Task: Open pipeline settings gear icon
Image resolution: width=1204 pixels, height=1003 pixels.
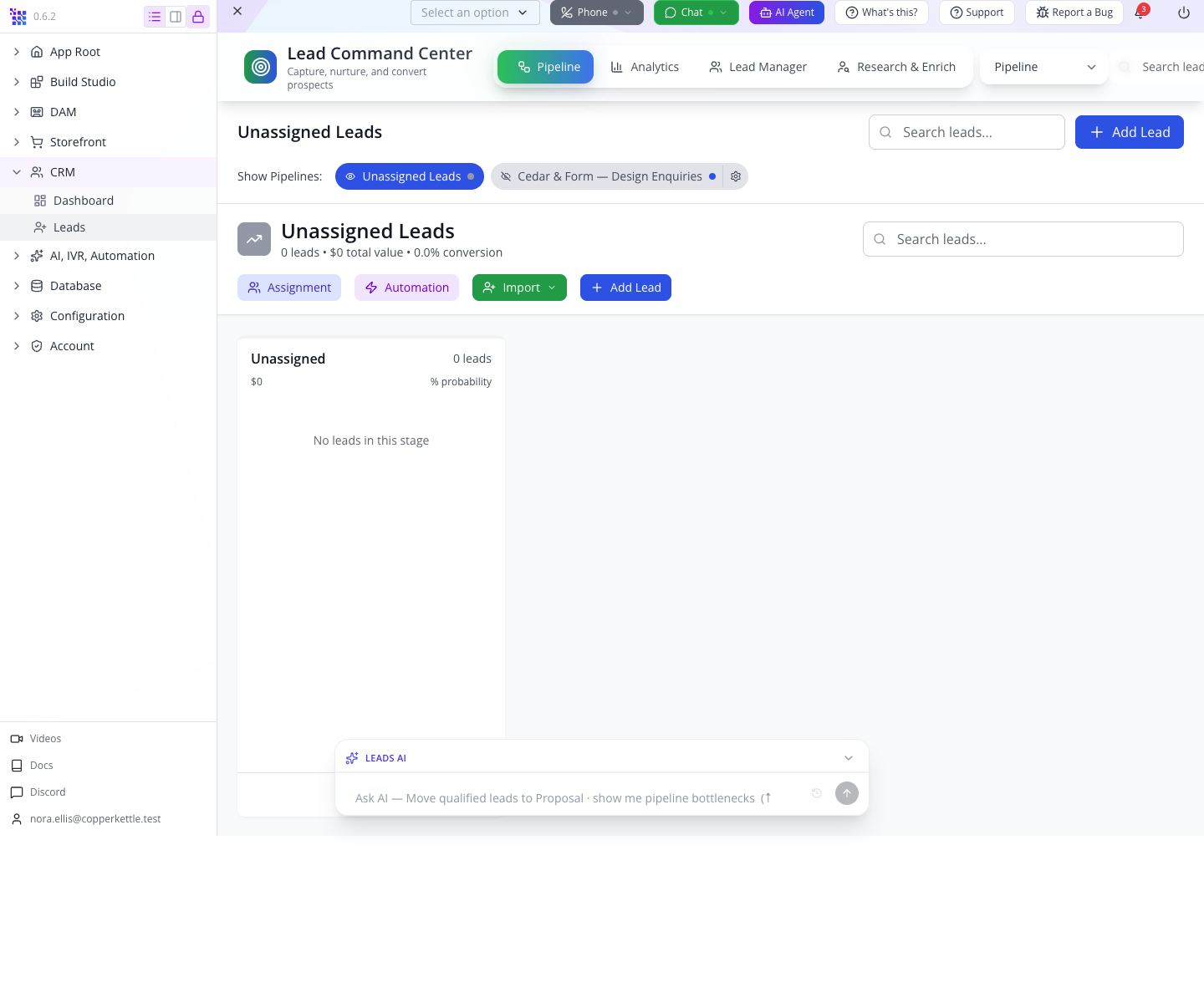Action: [736, 176]
